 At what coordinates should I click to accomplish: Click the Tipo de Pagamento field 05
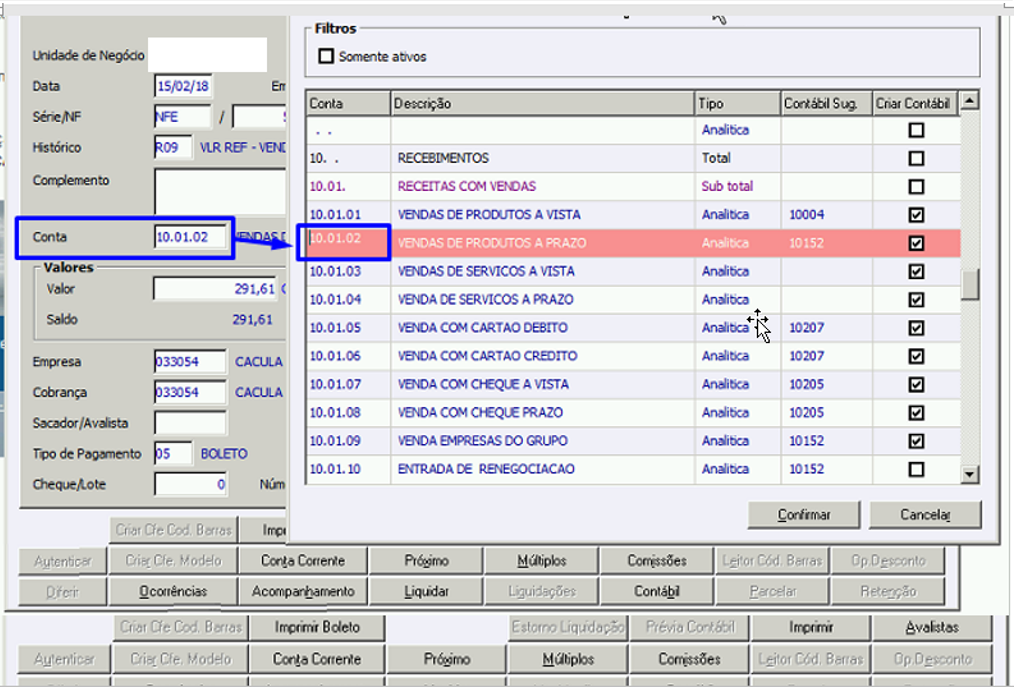point(173,454)
